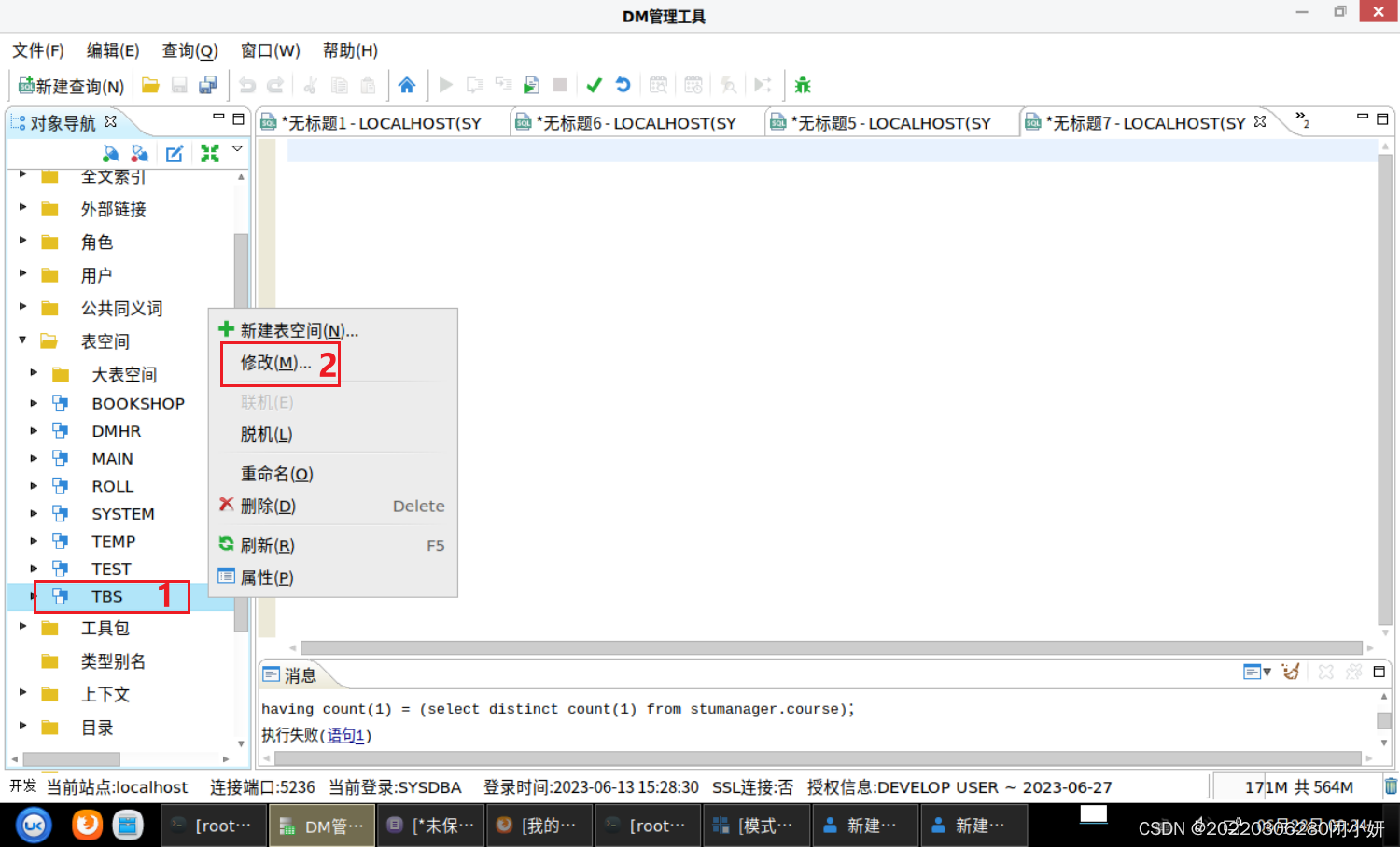This screenshot has height=847, width=1400.
Task: Close the *无标题7 editor tab
Action: click(x=1260, y=122)
